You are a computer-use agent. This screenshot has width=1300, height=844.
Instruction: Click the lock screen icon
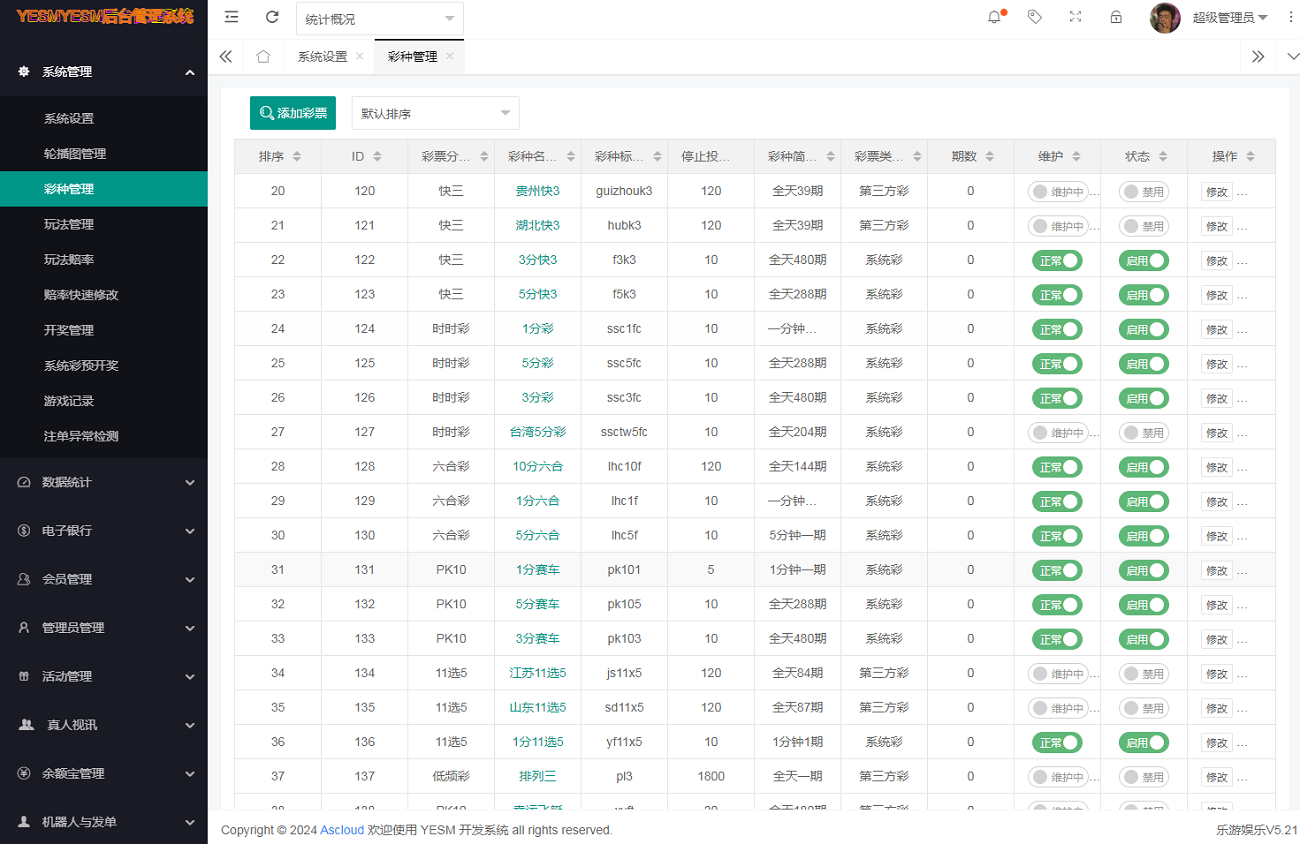(x=1116, y=17)
